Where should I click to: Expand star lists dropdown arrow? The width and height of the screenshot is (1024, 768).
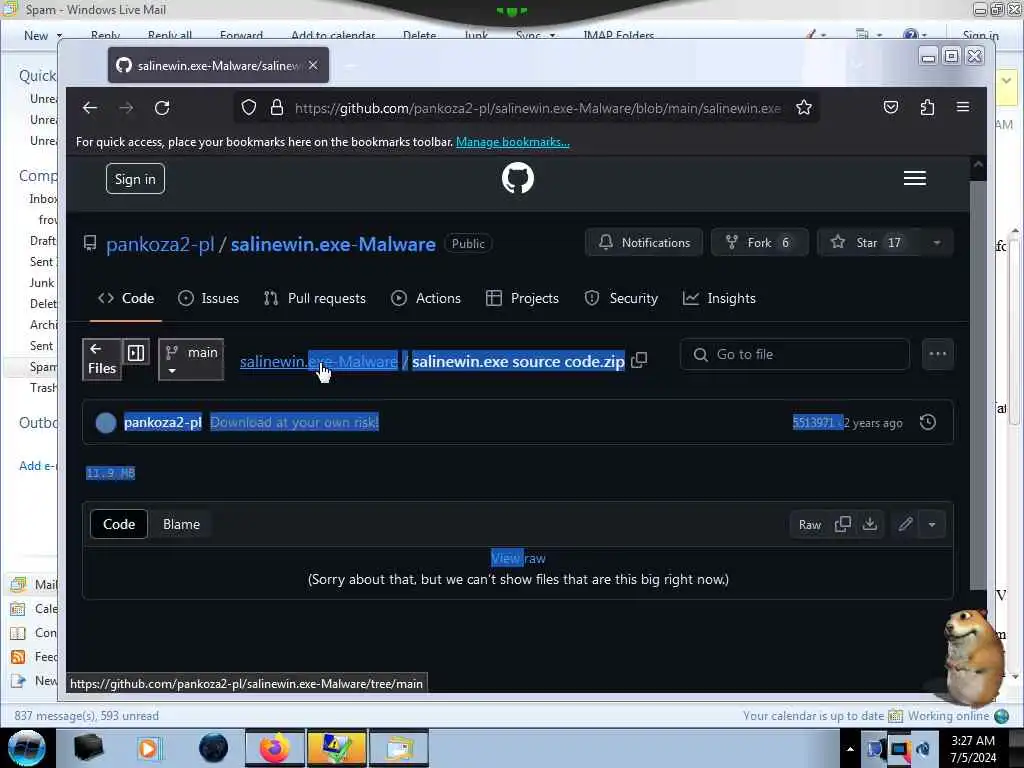936,242
